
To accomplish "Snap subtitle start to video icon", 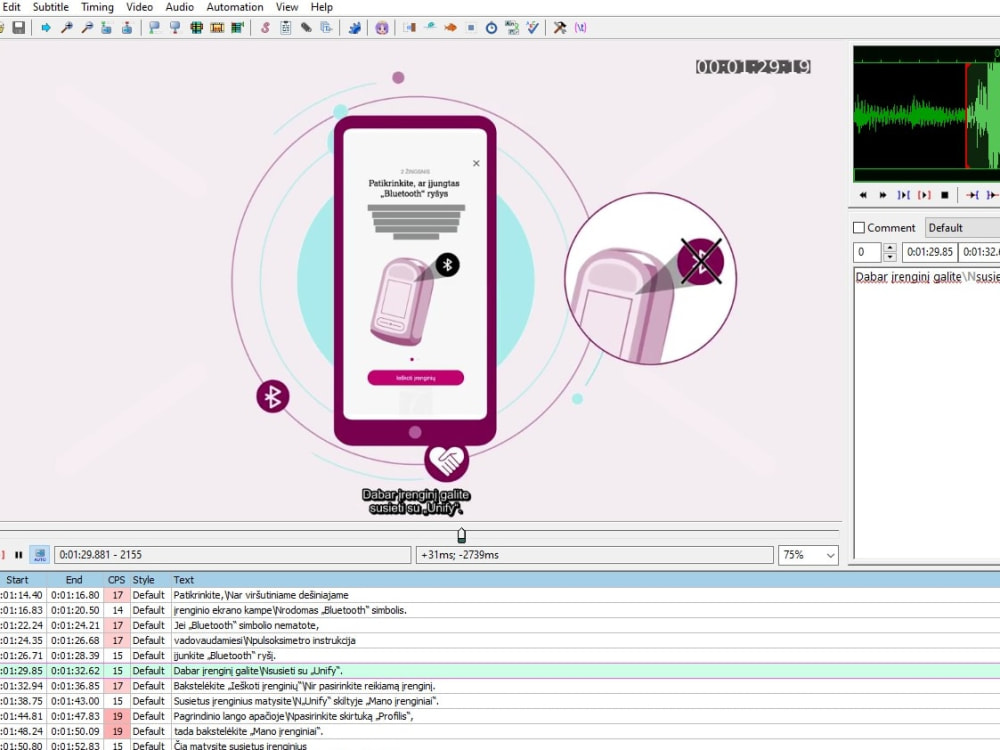I will [154, 27].
